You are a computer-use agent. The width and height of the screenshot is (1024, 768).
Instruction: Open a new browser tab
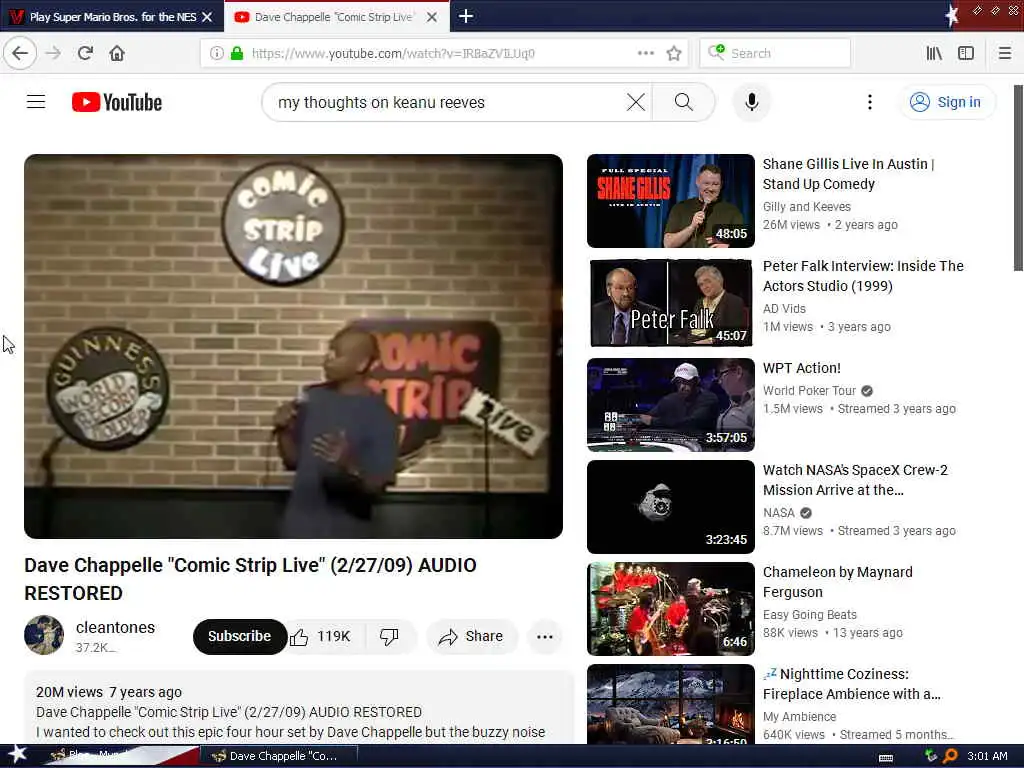[x=466, y=16]
